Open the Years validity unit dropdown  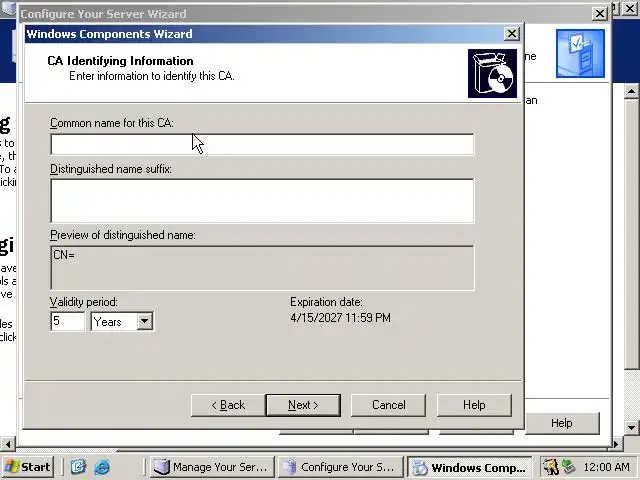click(144, 321)
